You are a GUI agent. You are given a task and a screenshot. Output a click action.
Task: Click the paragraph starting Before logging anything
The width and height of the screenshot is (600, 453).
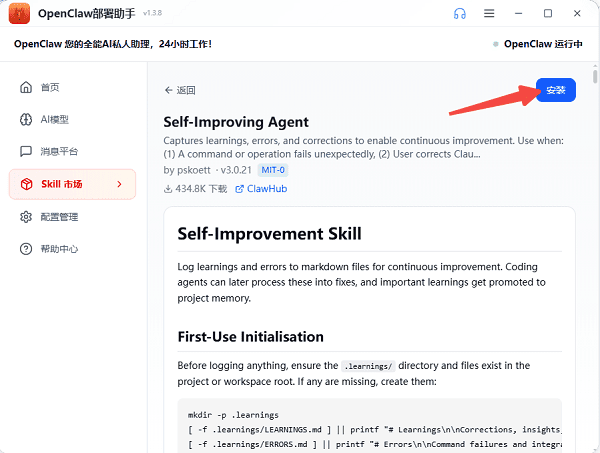pos(354,374)
